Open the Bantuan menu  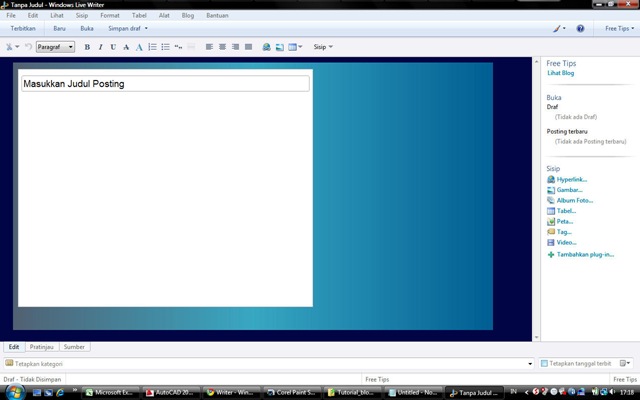[x=217, y=16]
